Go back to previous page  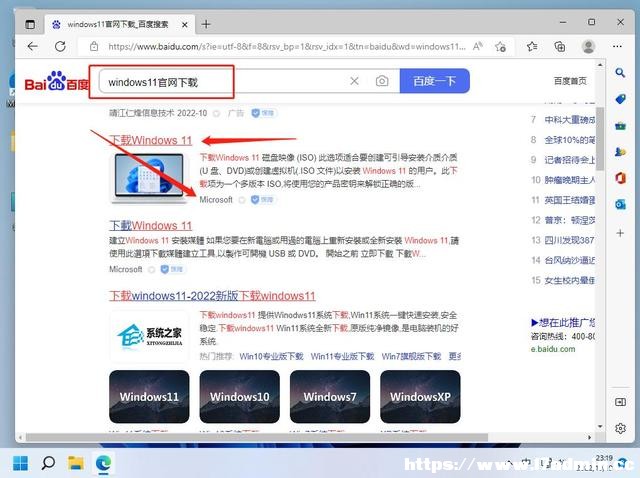click(x=33, y=47)
